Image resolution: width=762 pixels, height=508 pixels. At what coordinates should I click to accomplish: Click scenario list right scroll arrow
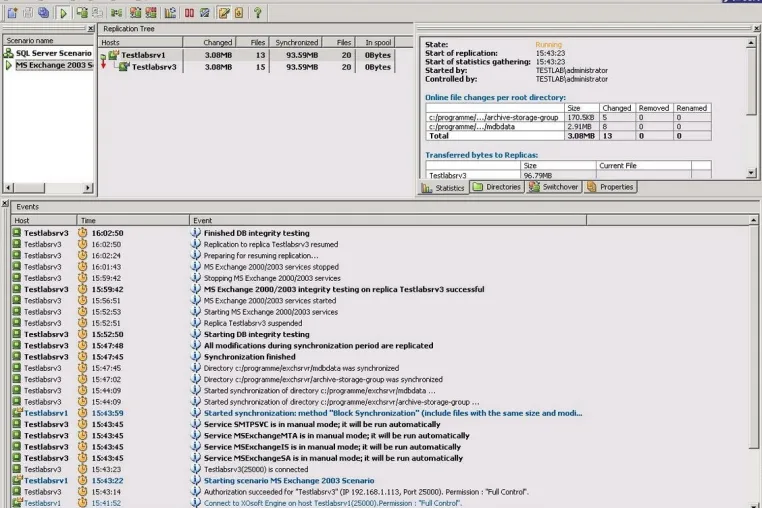(x=88, y=188)
